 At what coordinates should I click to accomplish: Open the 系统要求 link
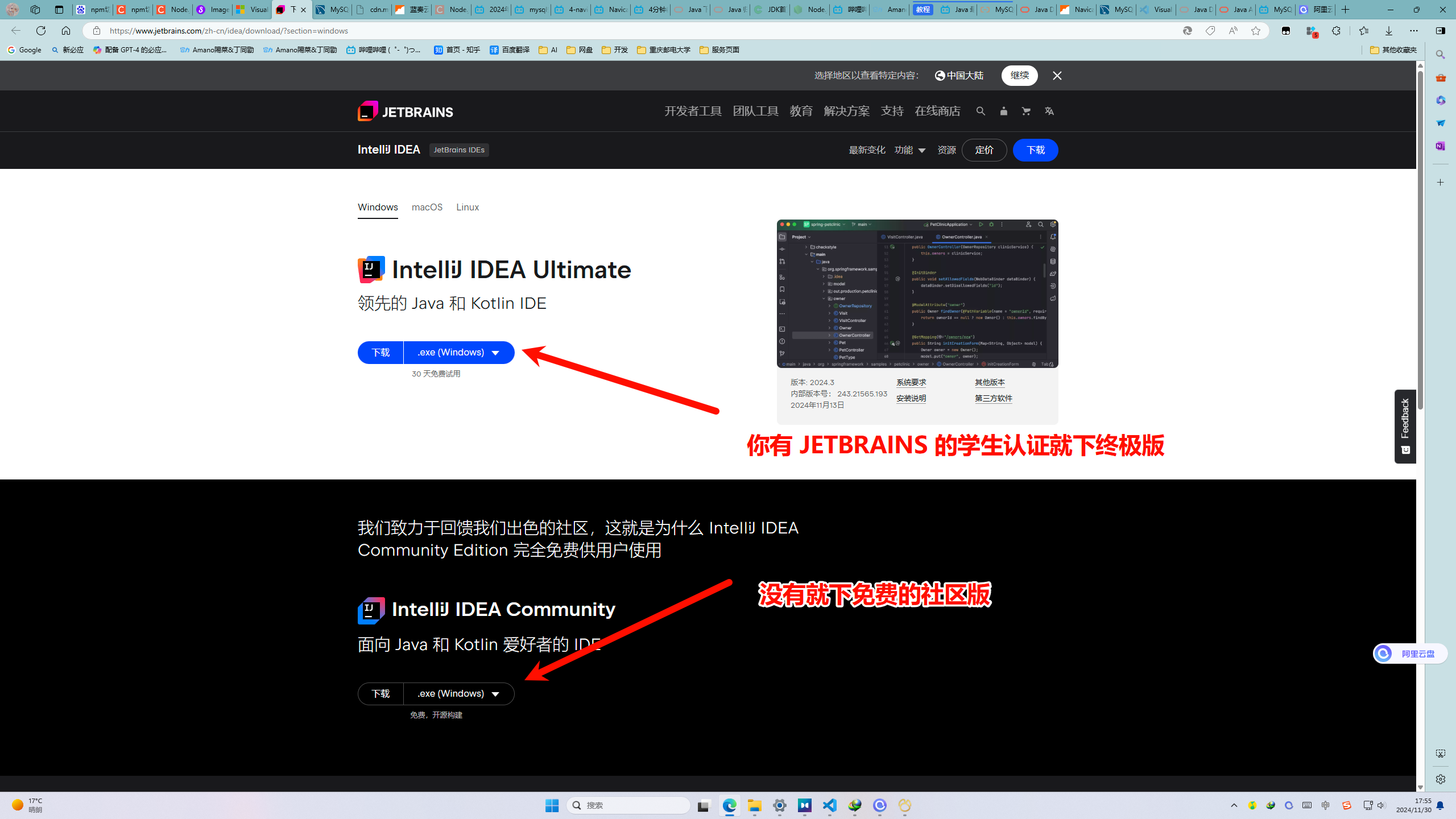click(911, 383)
